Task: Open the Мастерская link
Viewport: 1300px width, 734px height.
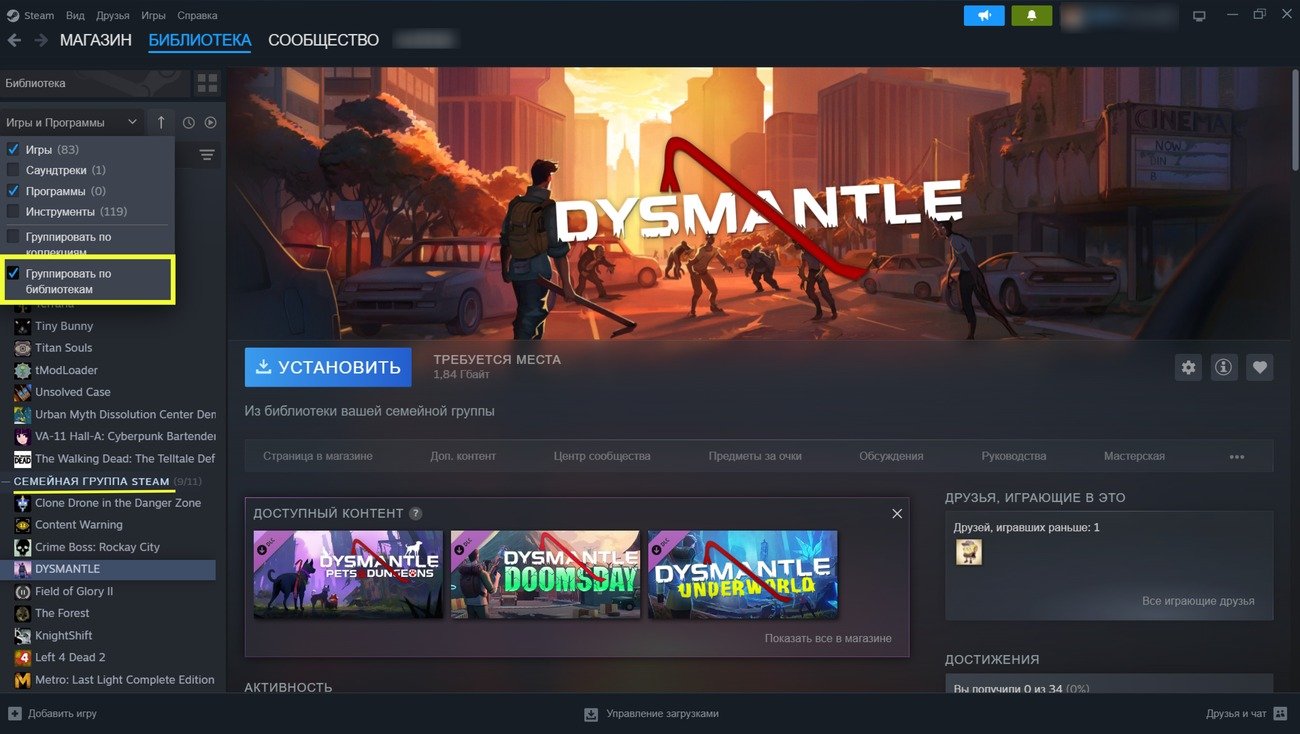Action: coord(1134,456)
